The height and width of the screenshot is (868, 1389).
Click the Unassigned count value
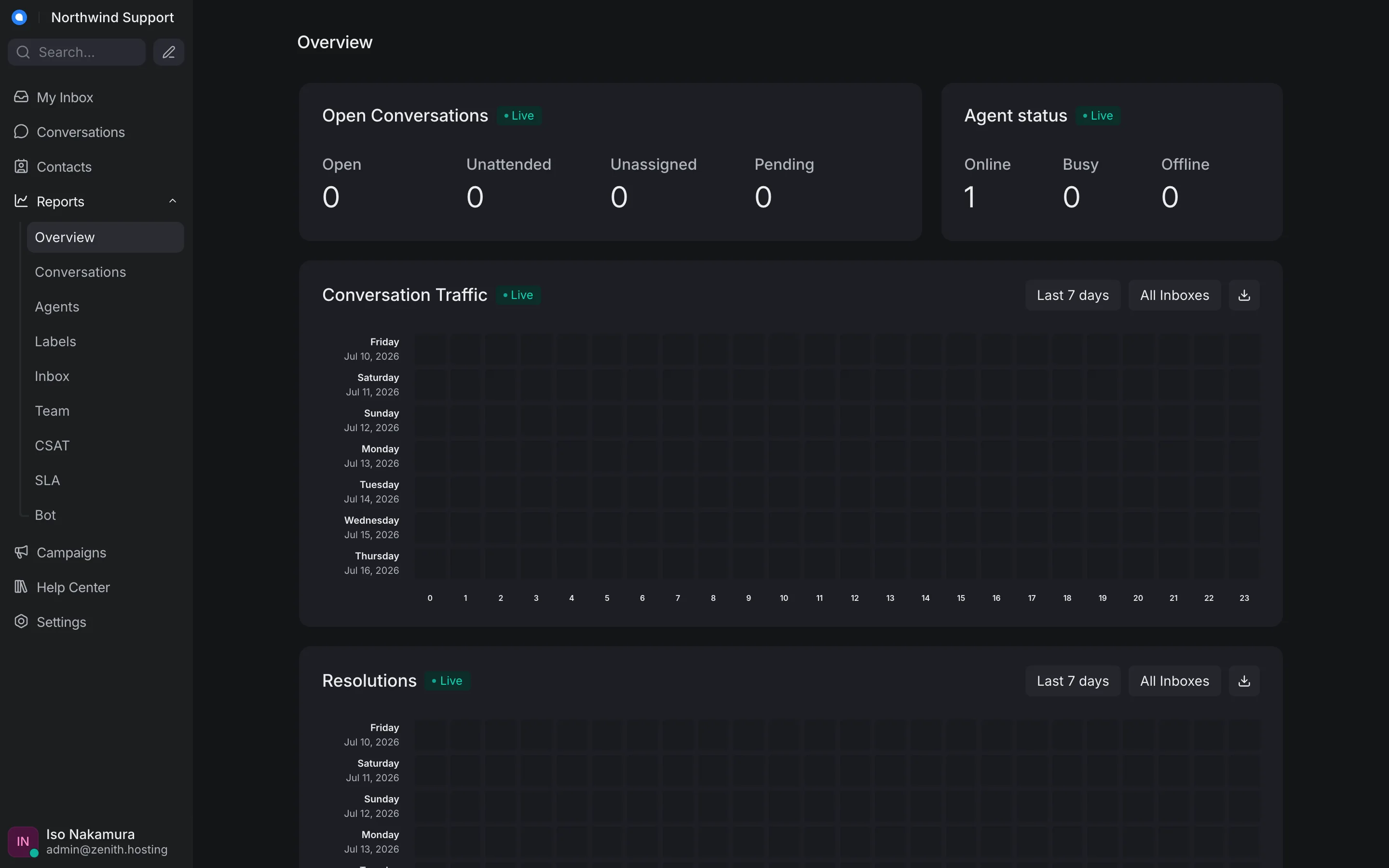[x=619, y=198]
